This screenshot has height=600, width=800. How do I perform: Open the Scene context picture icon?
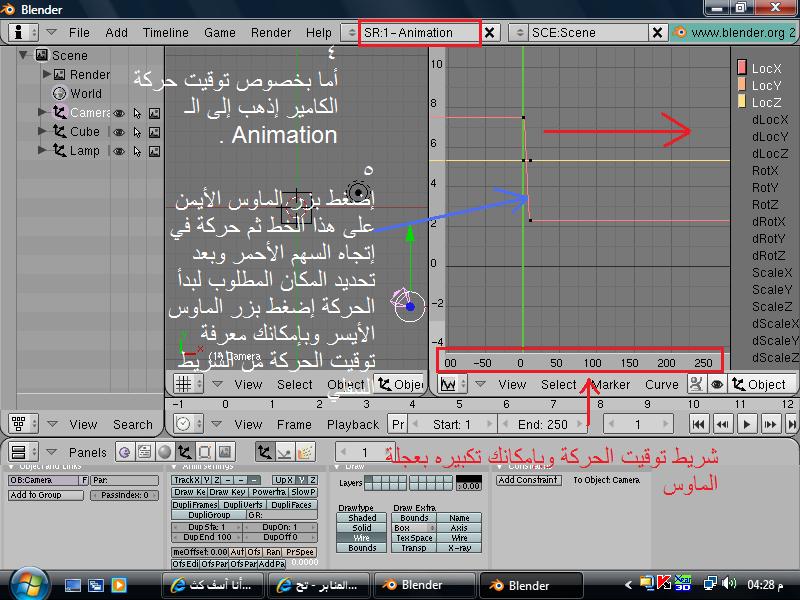point(224,452)
